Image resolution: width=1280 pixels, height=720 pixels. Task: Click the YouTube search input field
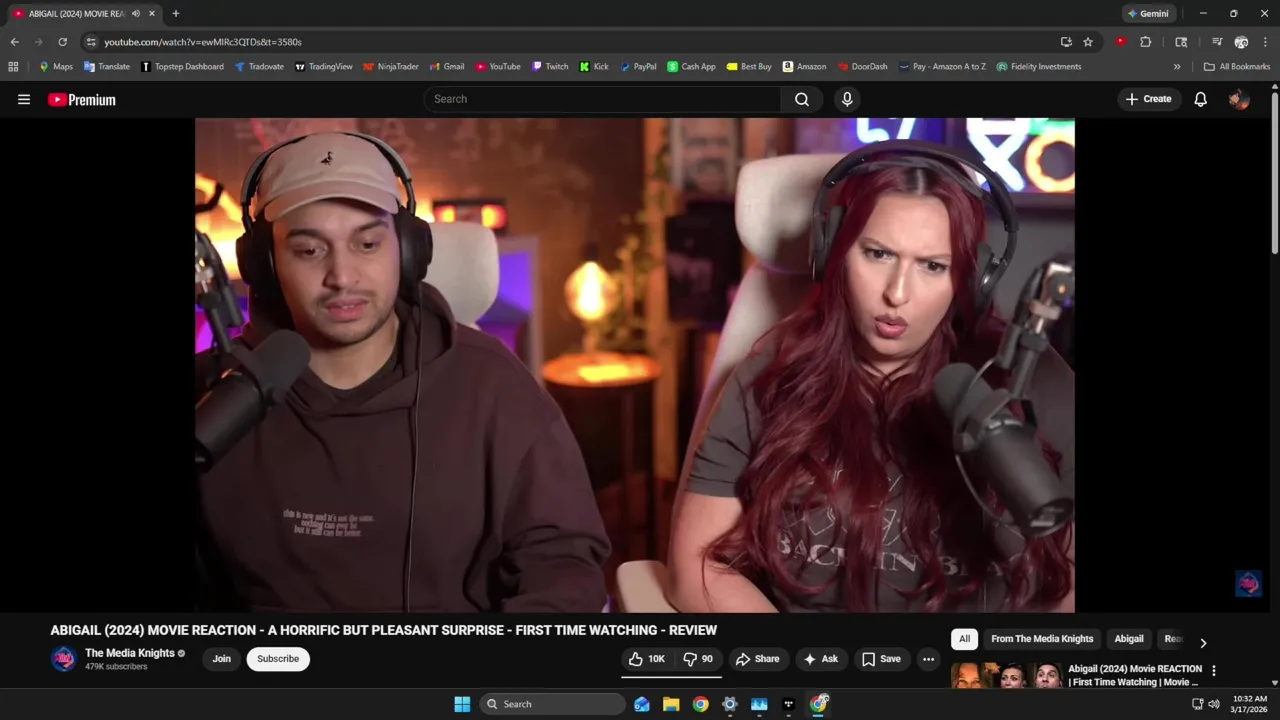coord(603,99)
